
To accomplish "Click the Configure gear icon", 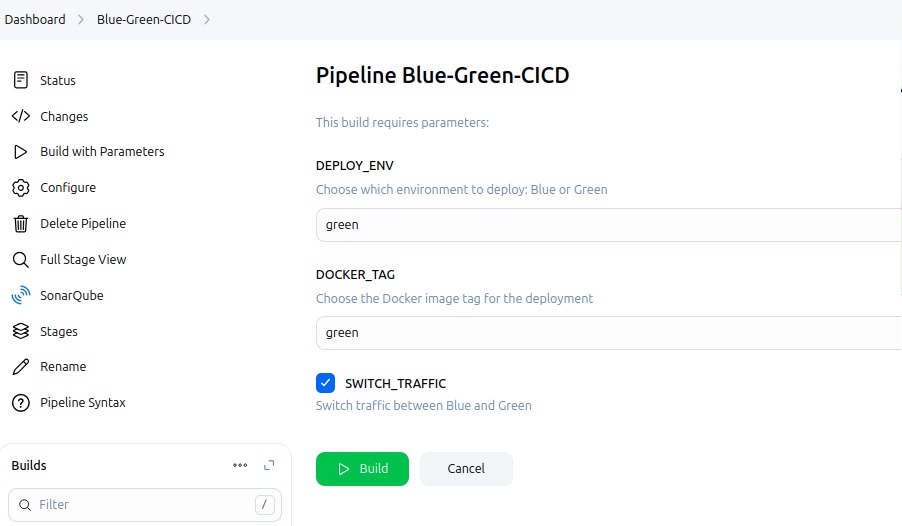I will pos(20,188).
